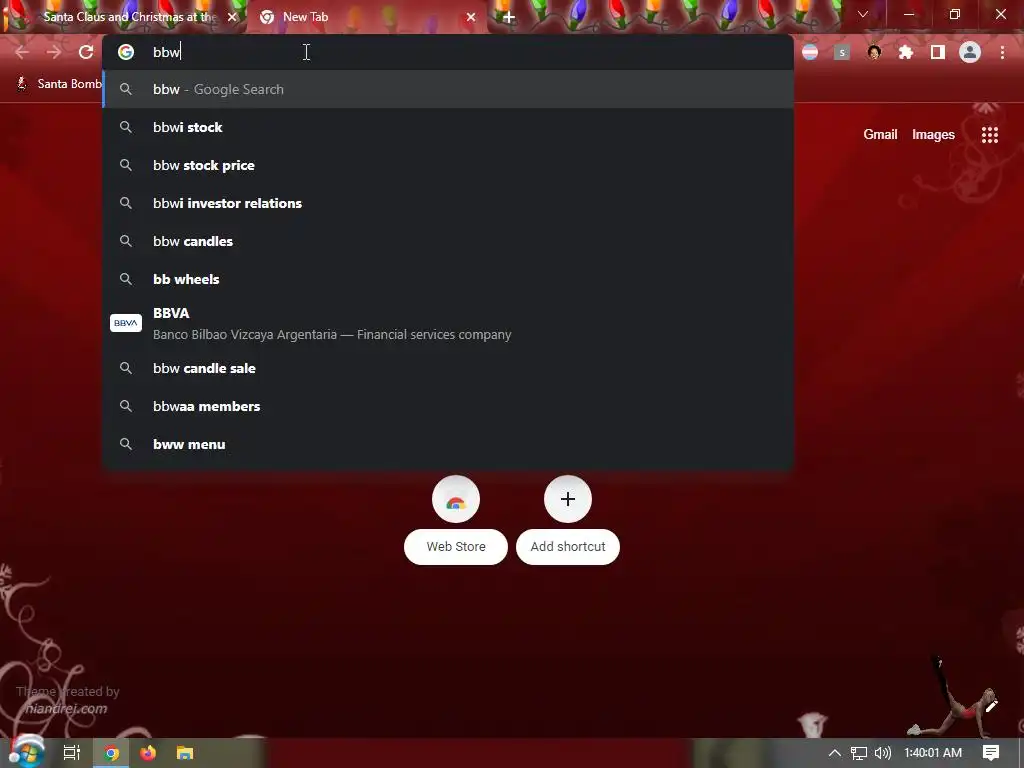Open the notification center icon
The image size is (1024, 768).
click(x=991, y=753)
